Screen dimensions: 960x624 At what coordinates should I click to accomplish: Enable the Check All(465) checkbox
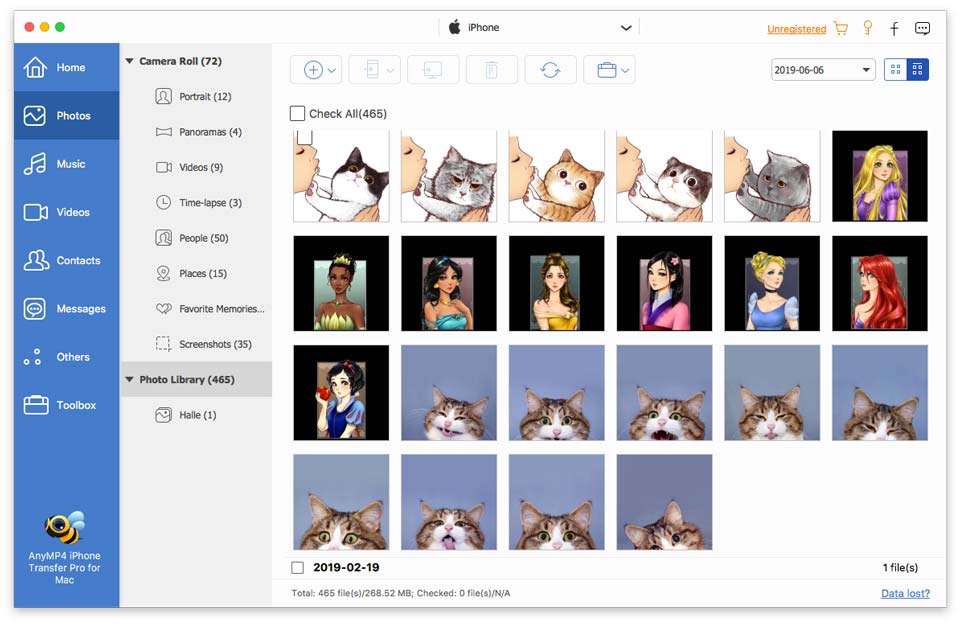(298, 114)
